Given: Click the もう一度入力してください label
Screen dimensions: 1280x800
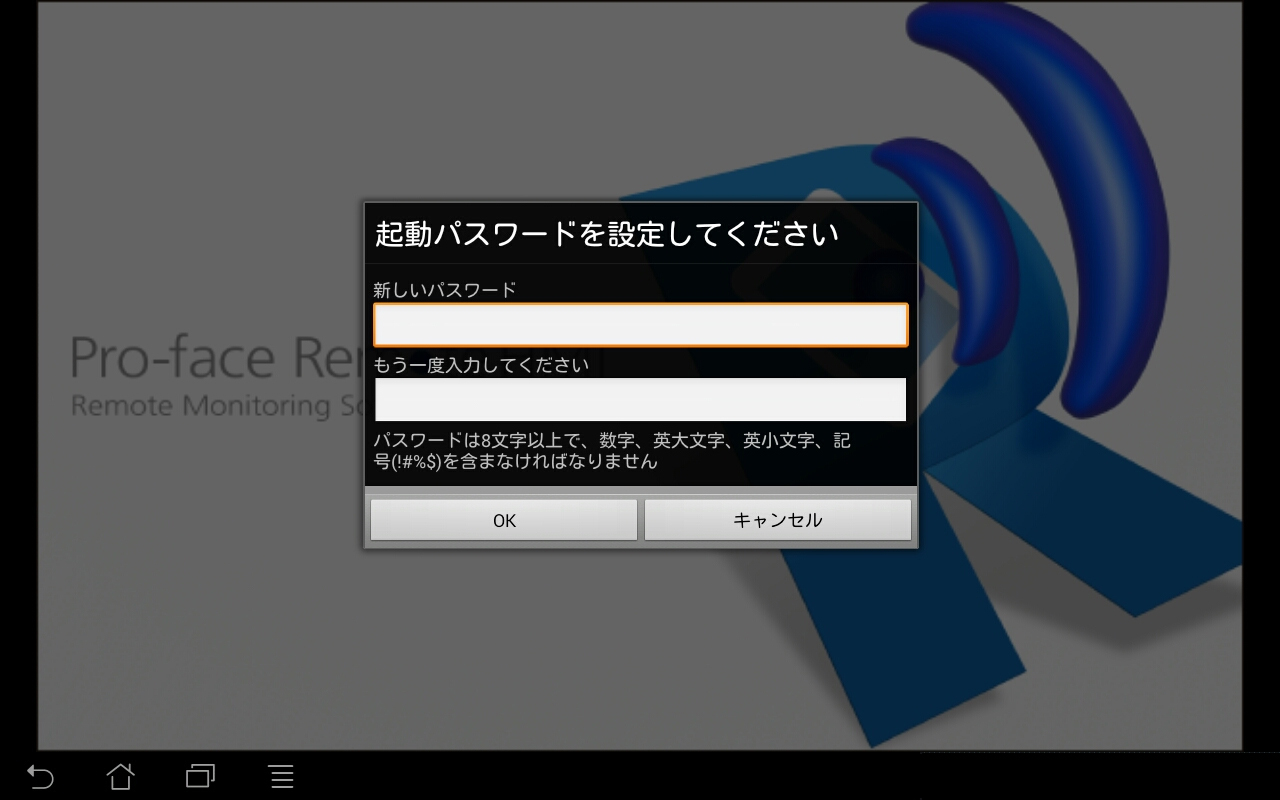Looking at the screenshot, I should point(481,365).
